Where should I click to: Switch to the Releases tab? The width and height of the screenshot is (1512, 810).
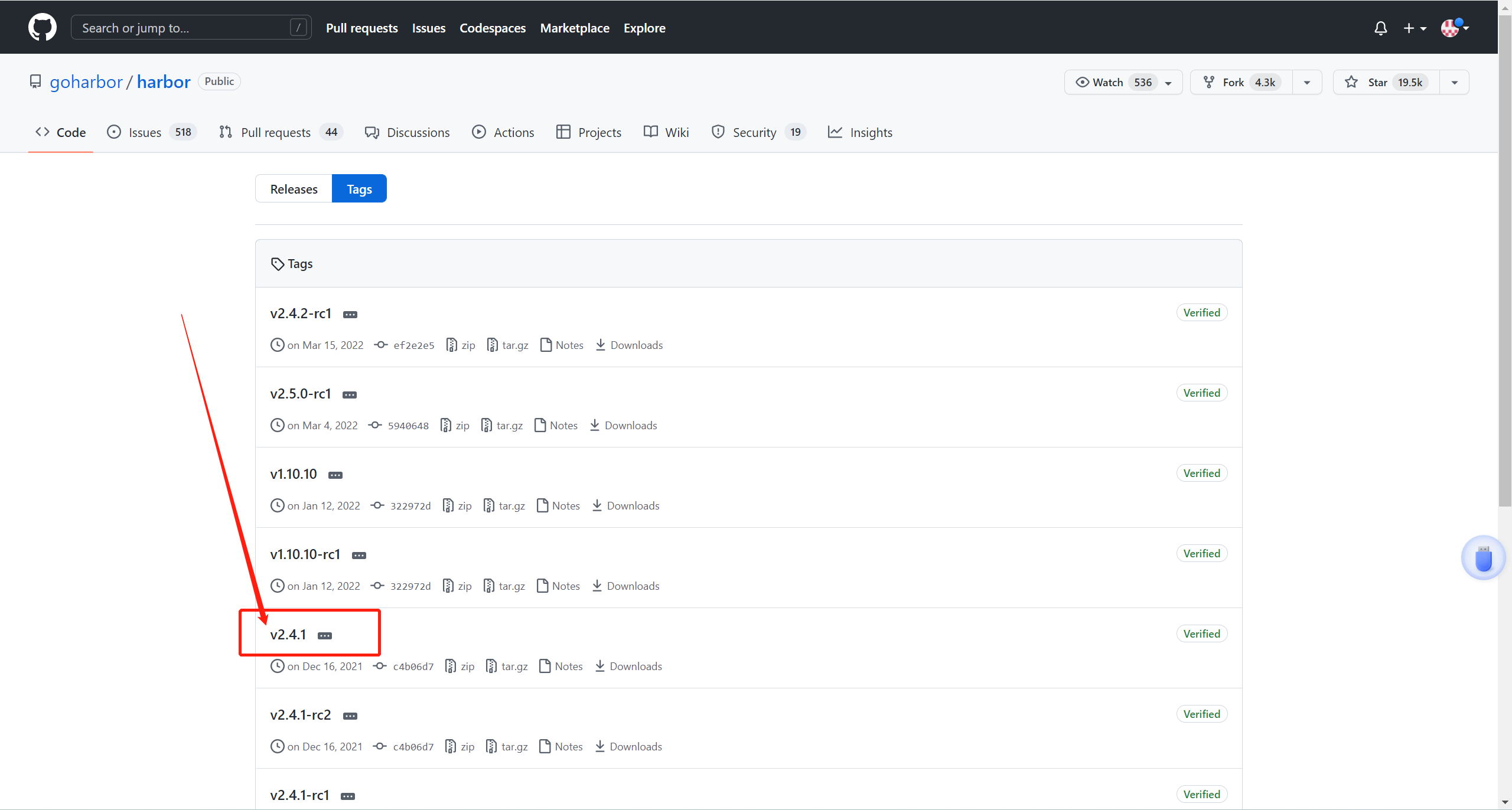click(294, 189)
